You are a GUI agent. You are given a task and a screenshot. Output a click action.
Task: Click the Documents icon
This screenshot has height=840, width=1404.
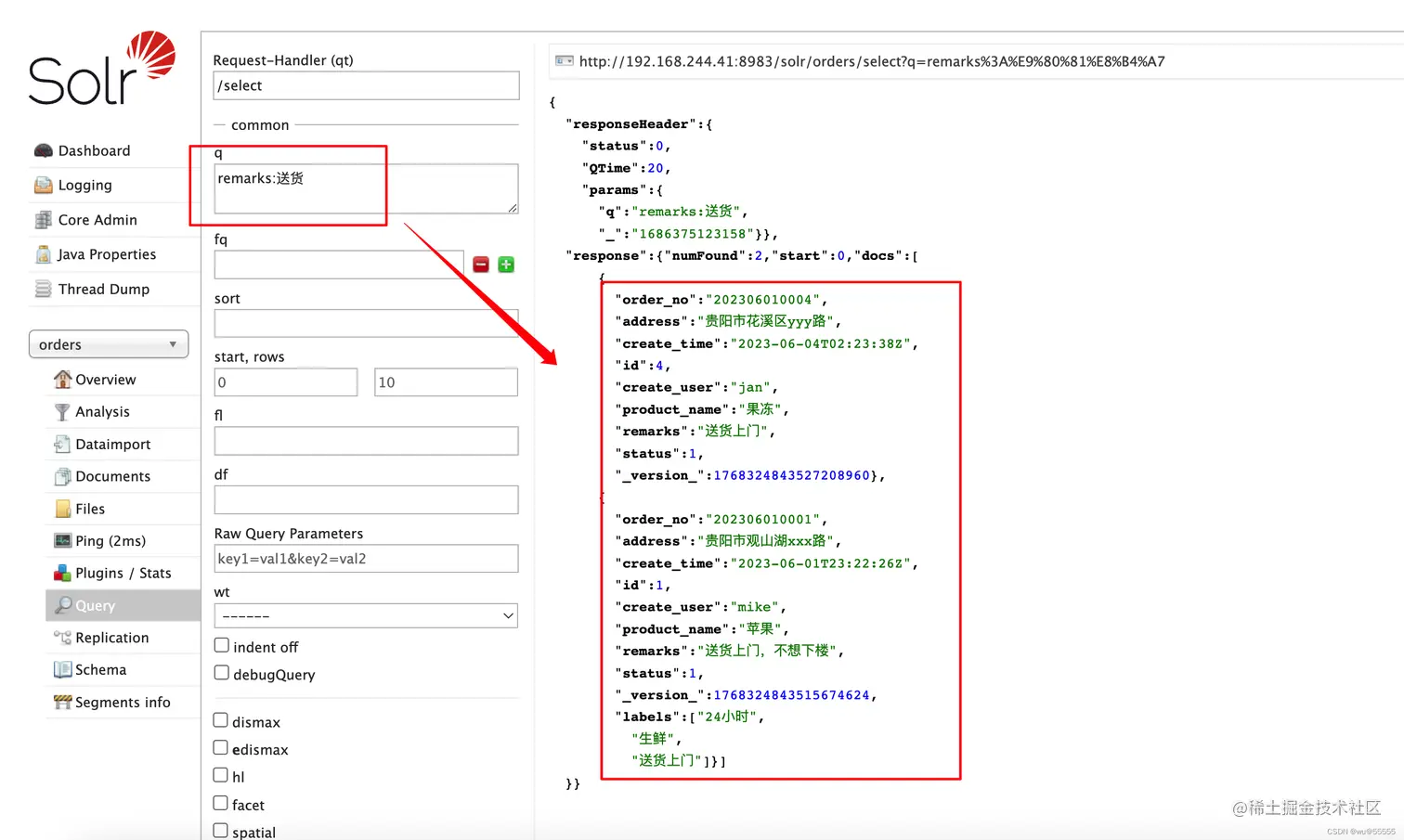(62, 476)
